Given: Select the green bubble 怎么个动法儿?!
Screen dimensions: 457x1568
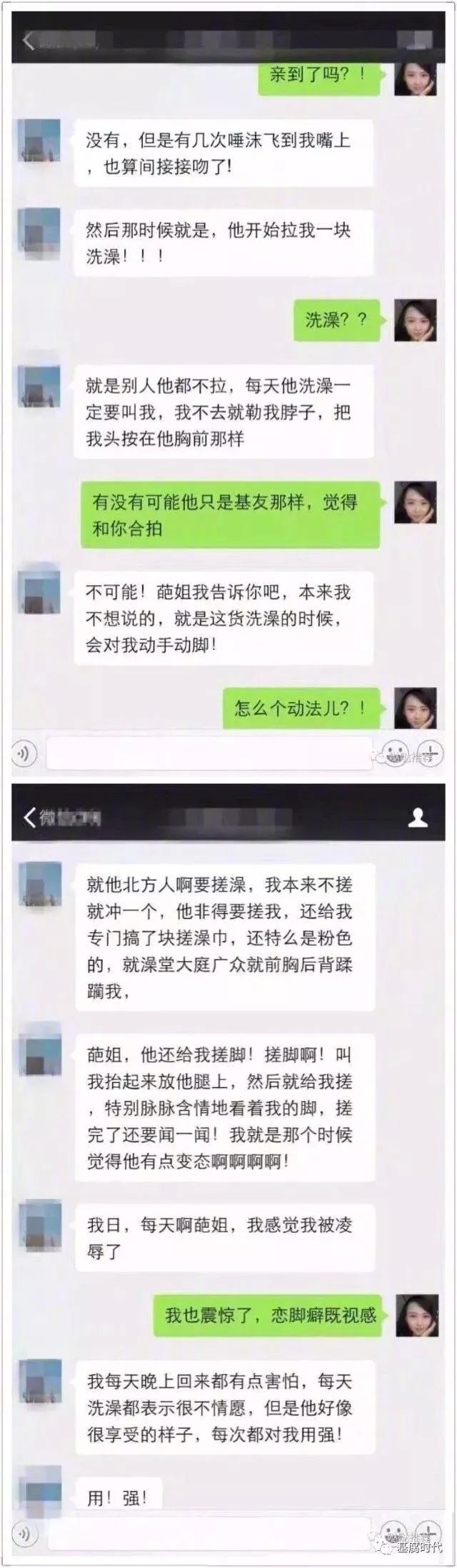Looking at the screenshot, I should (301, 708).
